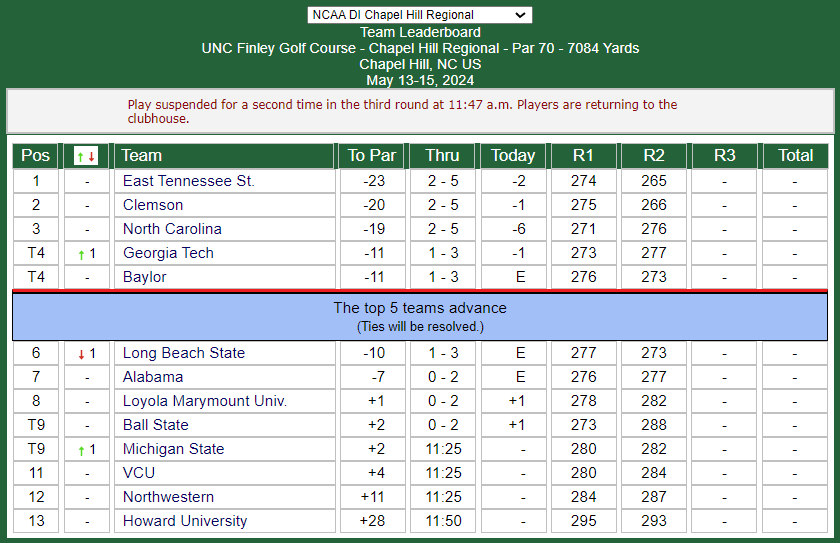The image size is (840, 543).
Task: Click the May 13-15, 2024 date text
Action: coord(420,80)
